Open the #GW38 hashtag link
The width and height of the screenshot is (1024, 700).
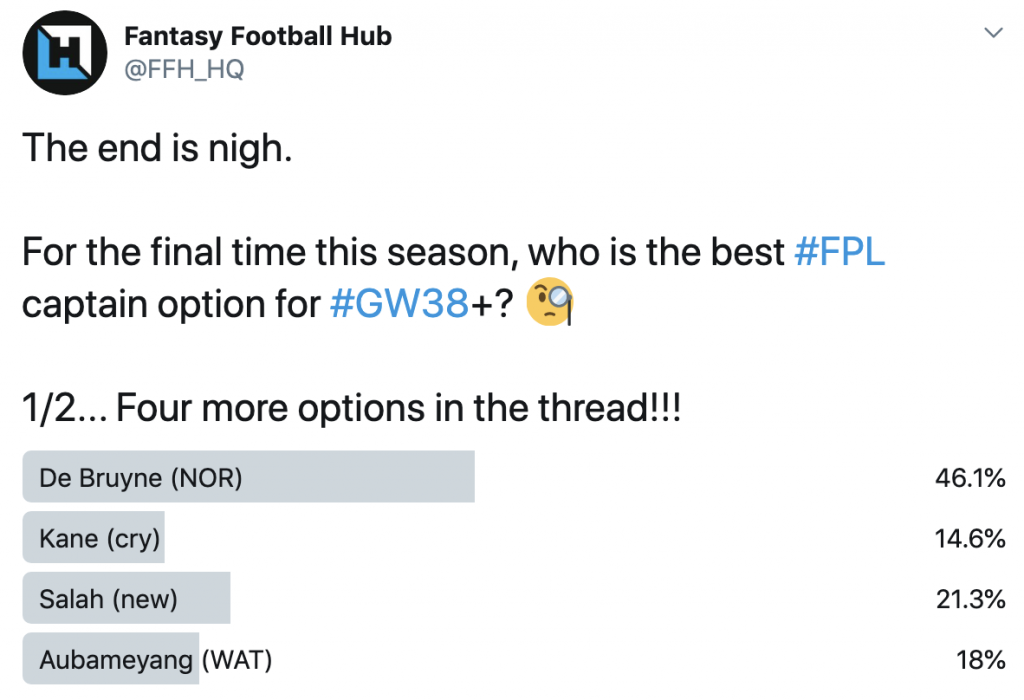(x=400, y=304)
